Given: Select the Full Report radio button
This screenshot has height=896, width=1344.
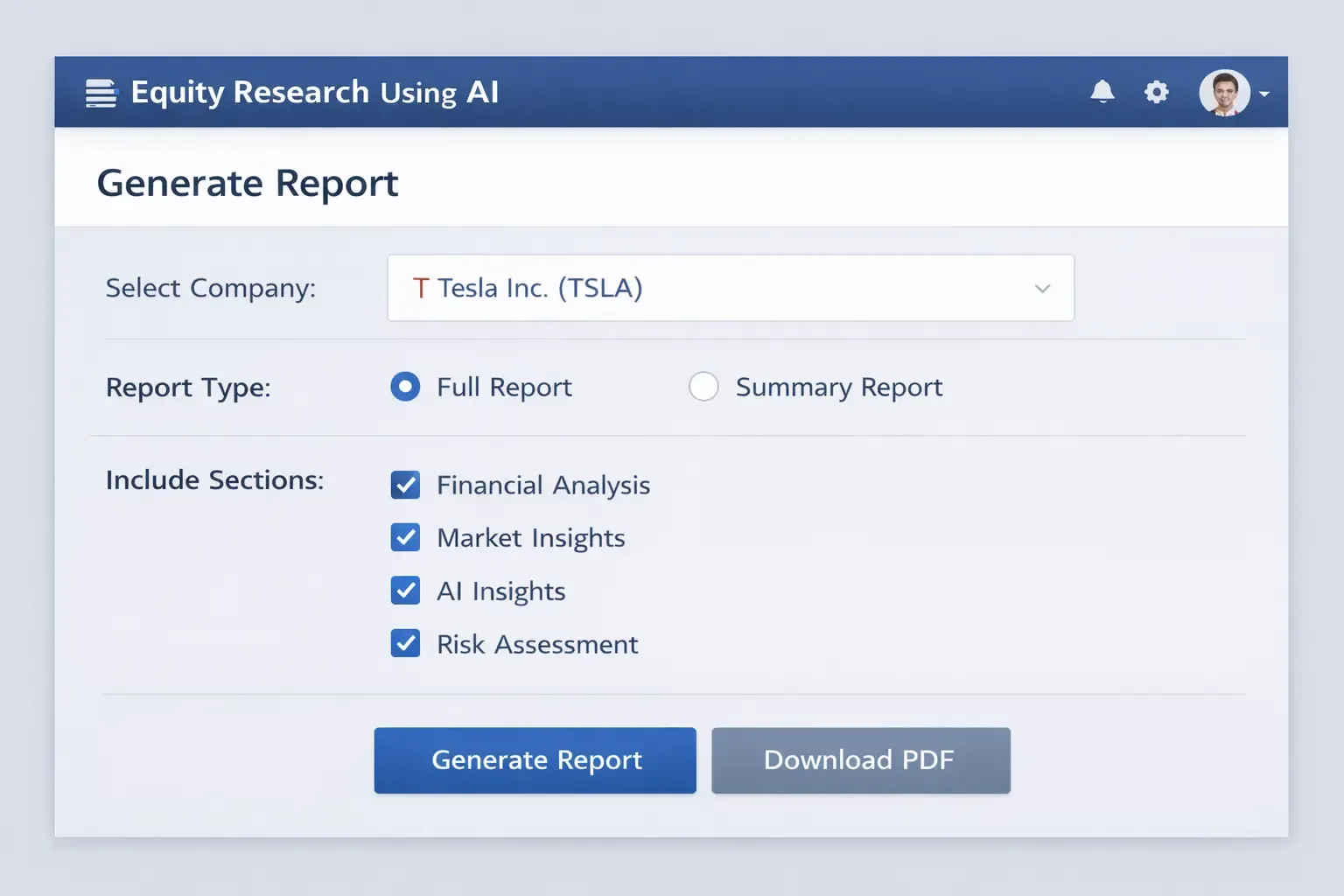Looking at the screenshot, I should tap(405, 386).
